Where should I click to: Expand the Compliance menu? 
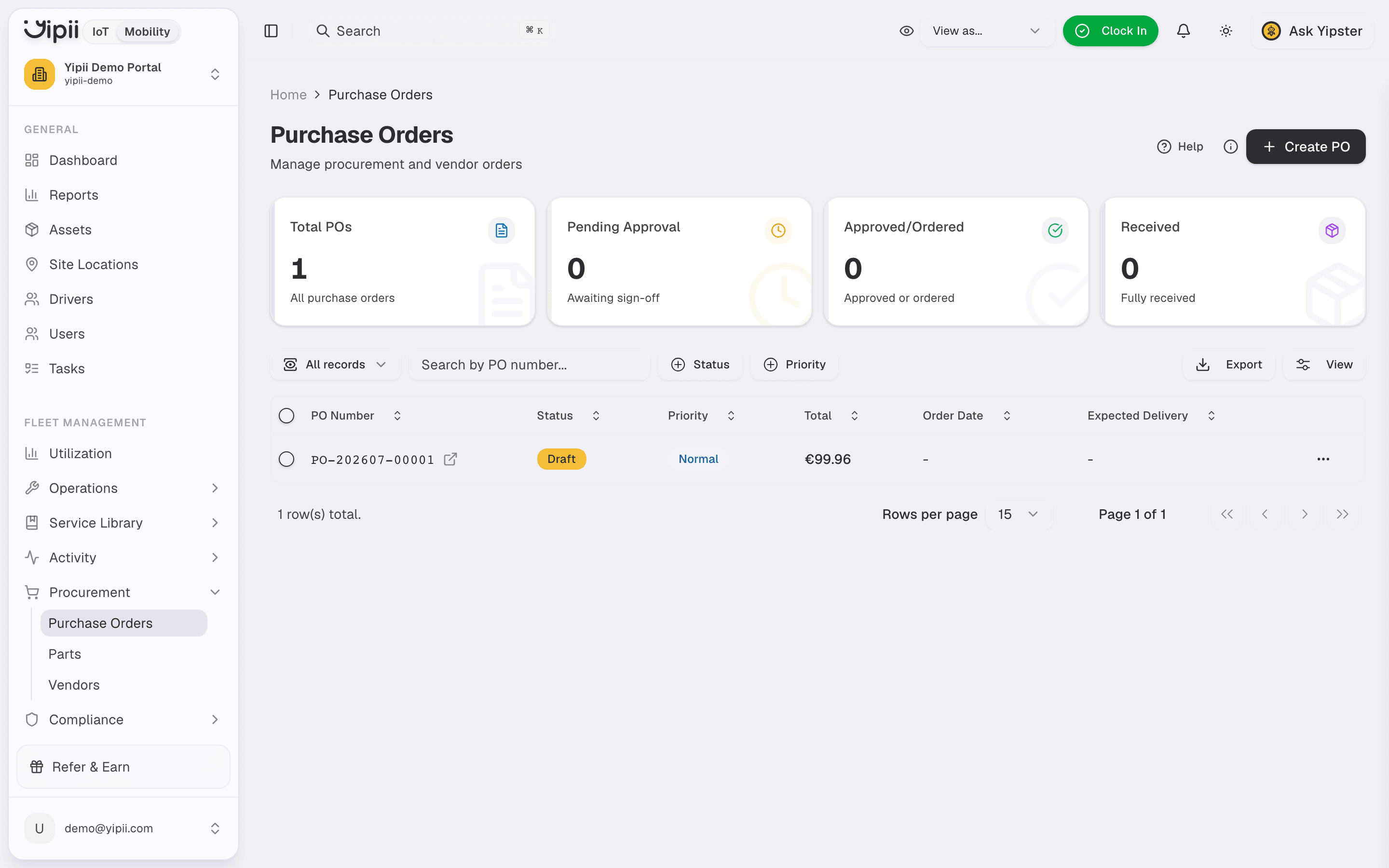123,720
